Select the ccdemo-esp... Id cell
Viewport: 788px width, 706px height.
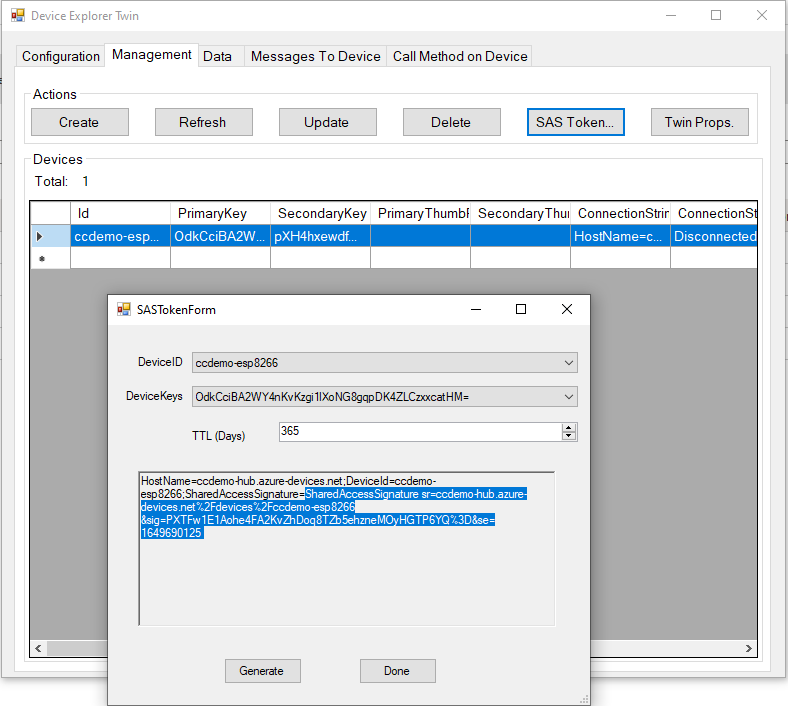pyautogui.click(x=120, y=236)
